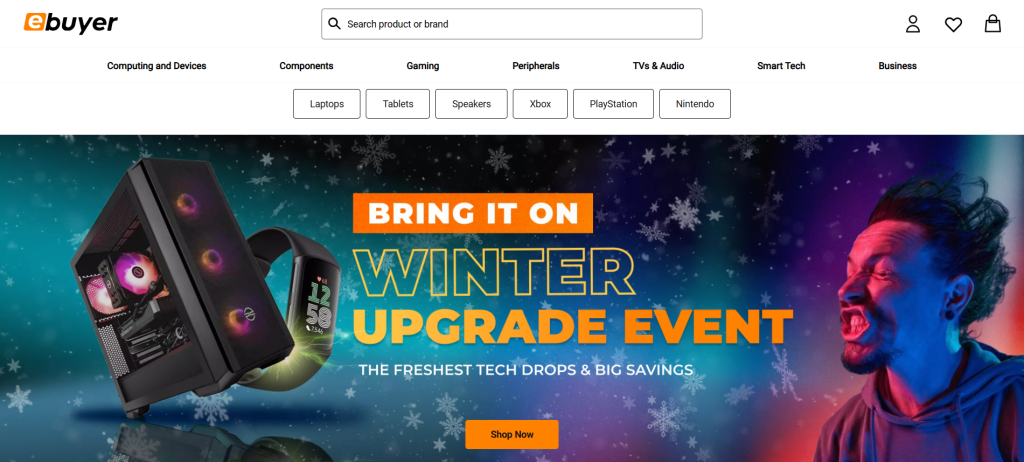Select the PlayStation quick link button
The image size is (1024, 462).
pyautogui.click(x=613, y=104)
